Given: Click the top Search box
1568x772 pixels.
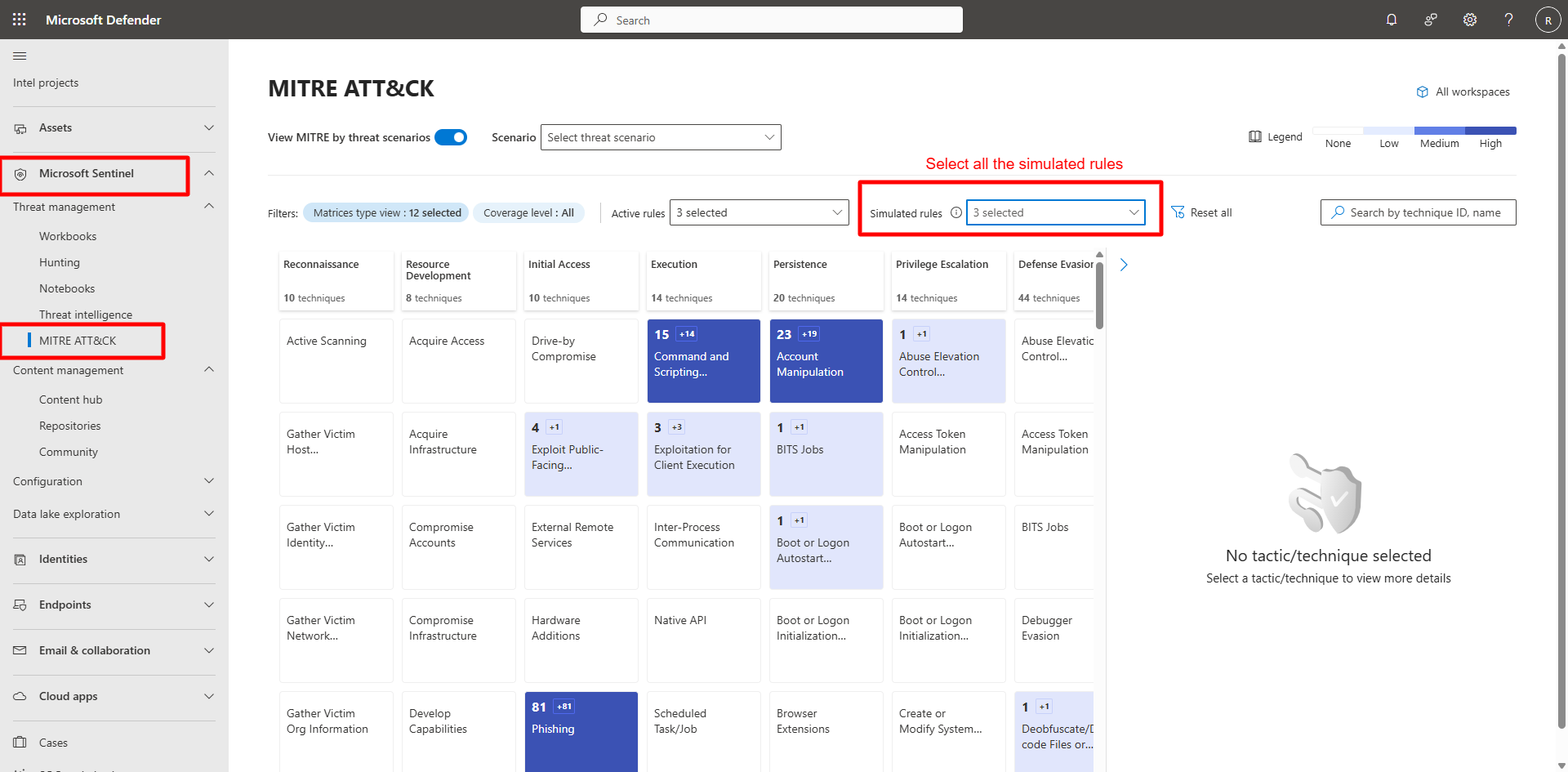Looking at the screenshot, I should click(772, 20).
